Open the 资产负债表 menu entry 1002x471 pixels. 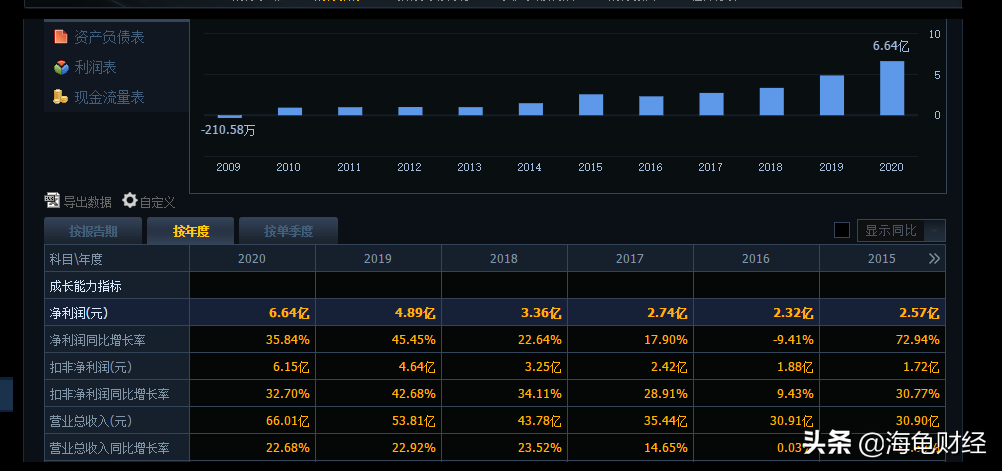tap(109, 37)
